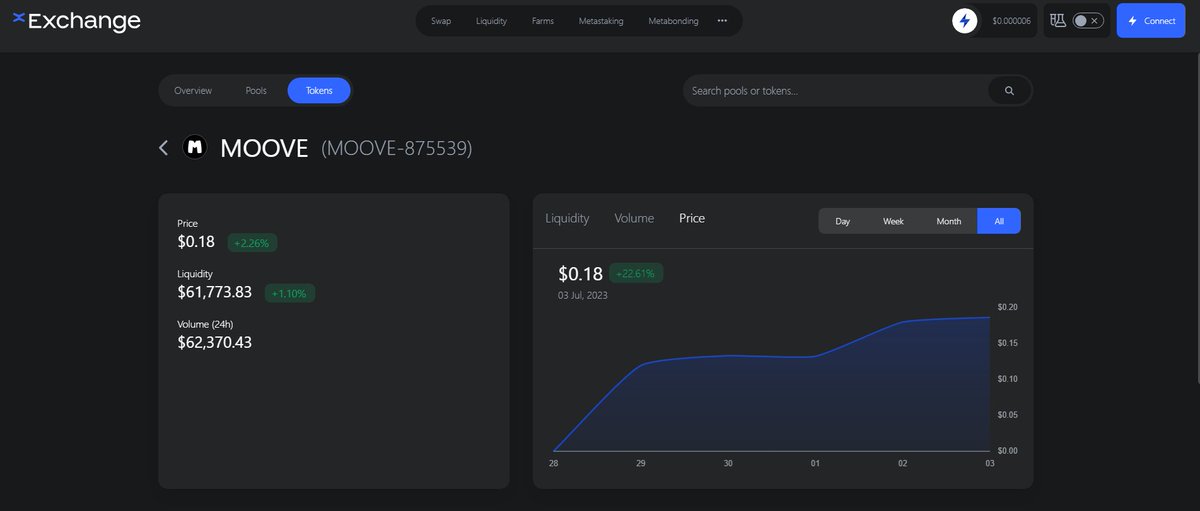Screen dimensions: 1200x511
Task: Focus the Search pools or tokens field
Action: tap(836, 91)
